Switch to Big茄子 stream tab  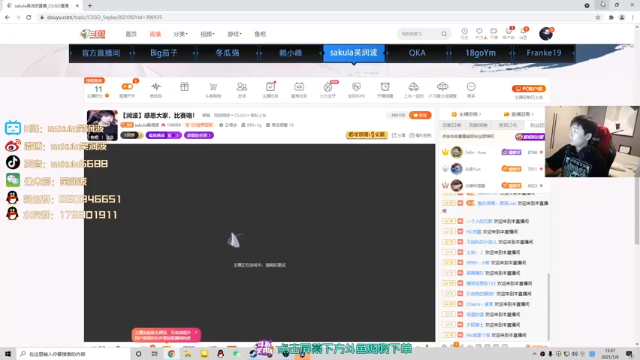164,53
